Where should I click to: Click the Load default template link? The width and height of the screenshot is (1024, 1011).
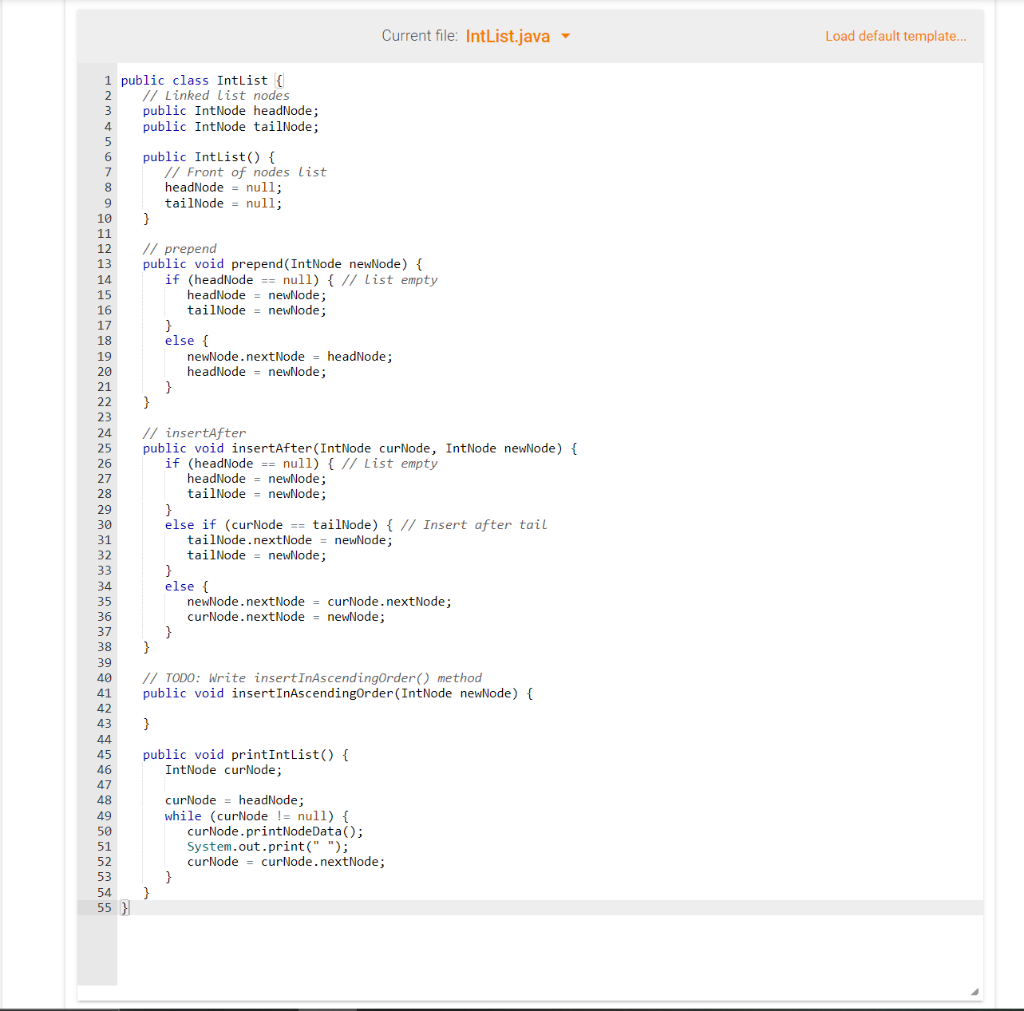tap(895, 36)
